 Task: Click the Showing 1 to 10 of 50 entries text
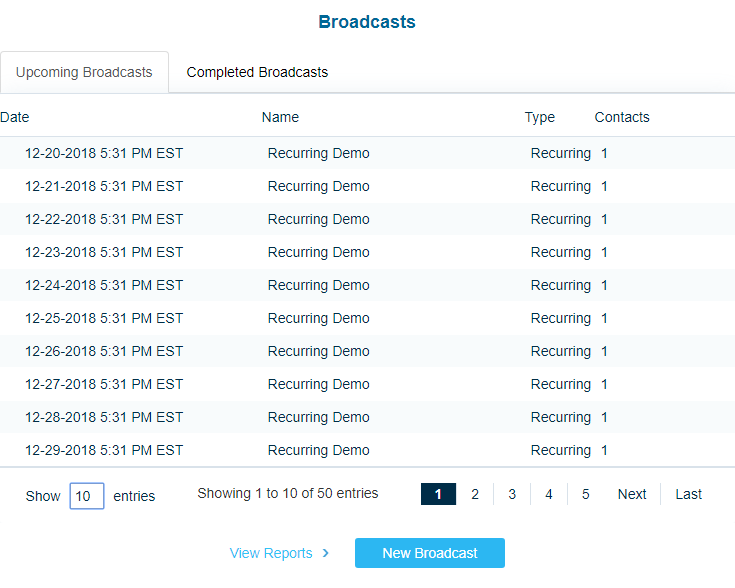[x=288, y=493]
